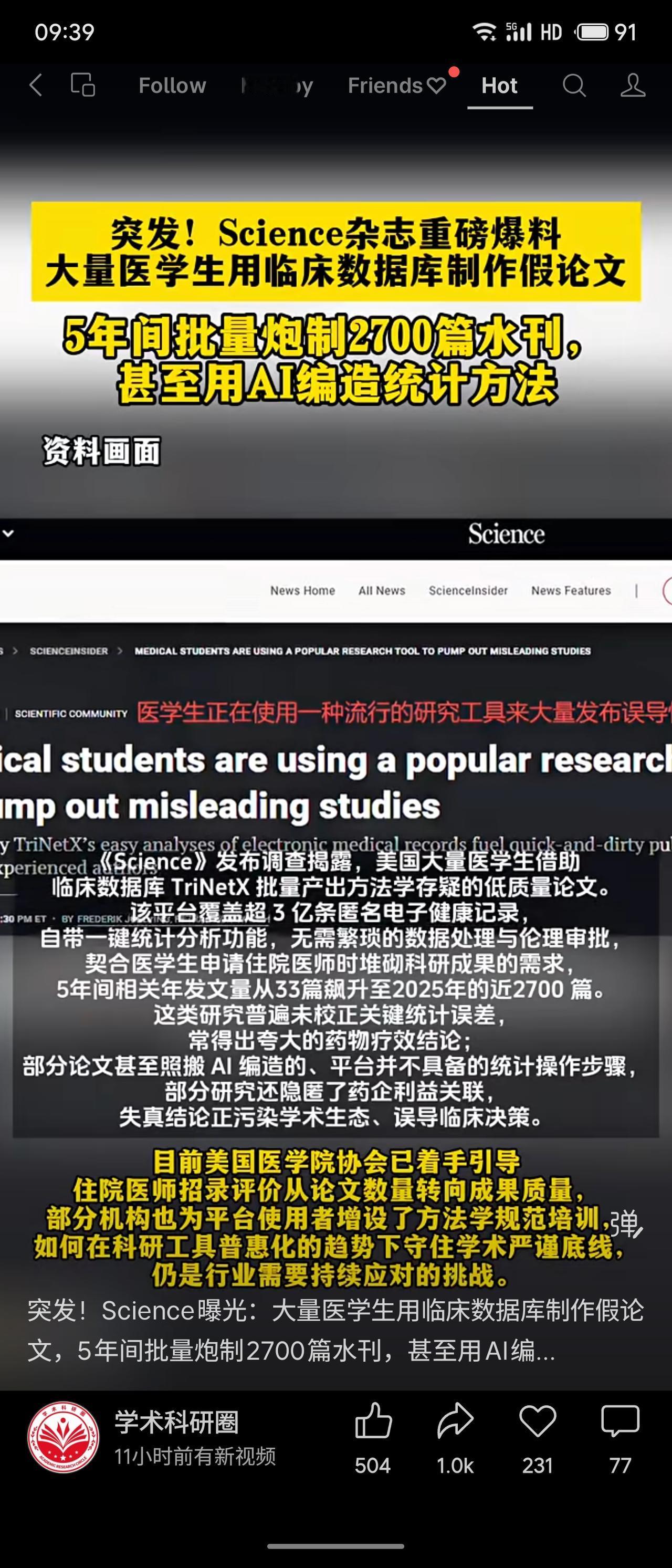Open the 学术科研圈 channel name
Viewport: 672px width, 1568px height.
point(176,1422)
